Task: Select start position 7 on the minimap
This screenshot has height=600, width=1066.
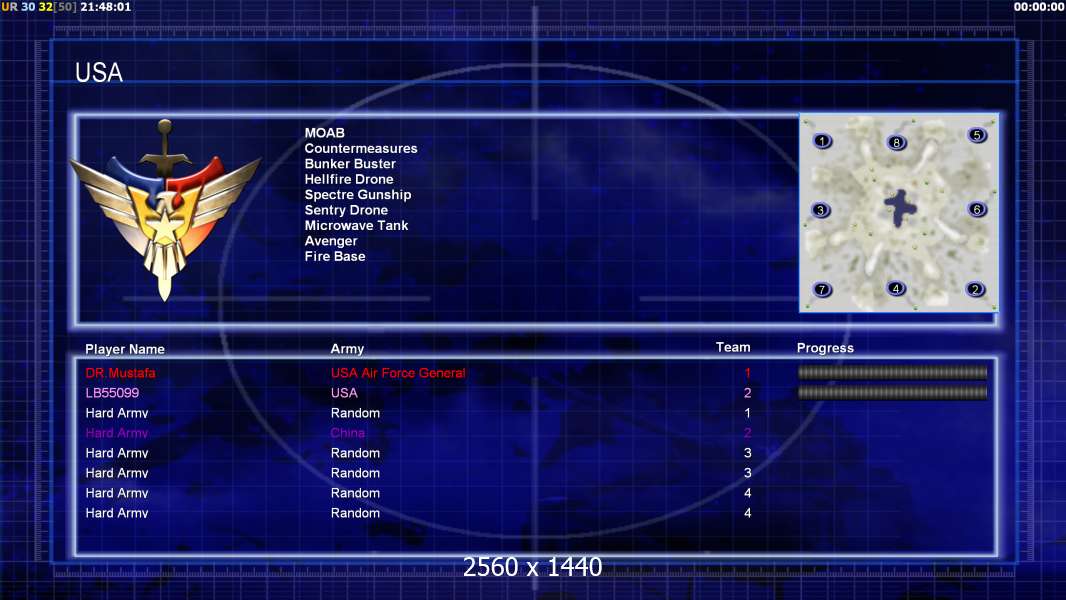Action: (x=822, y=289)
